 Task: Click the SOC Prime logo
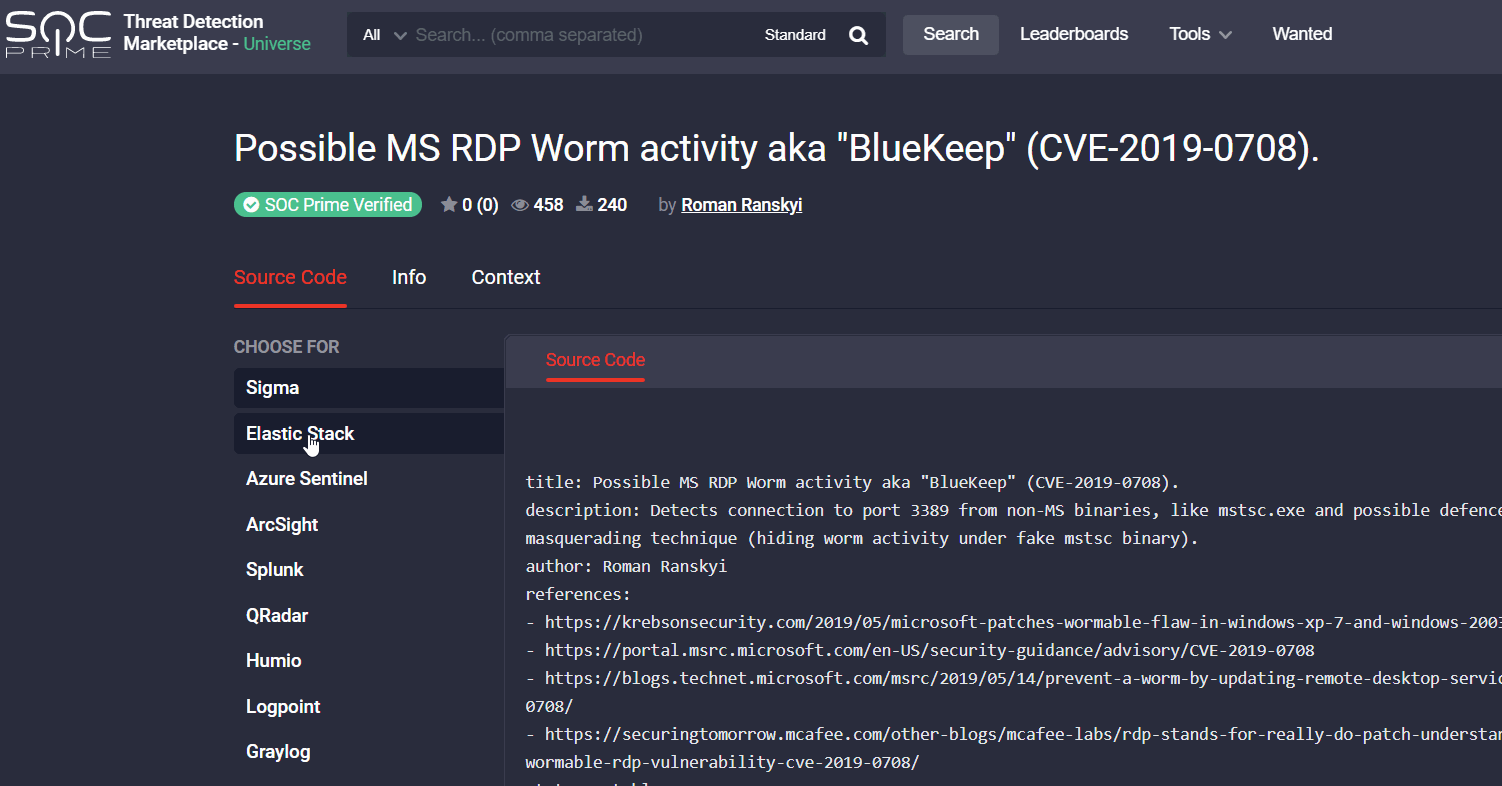[x=57, y=34]
